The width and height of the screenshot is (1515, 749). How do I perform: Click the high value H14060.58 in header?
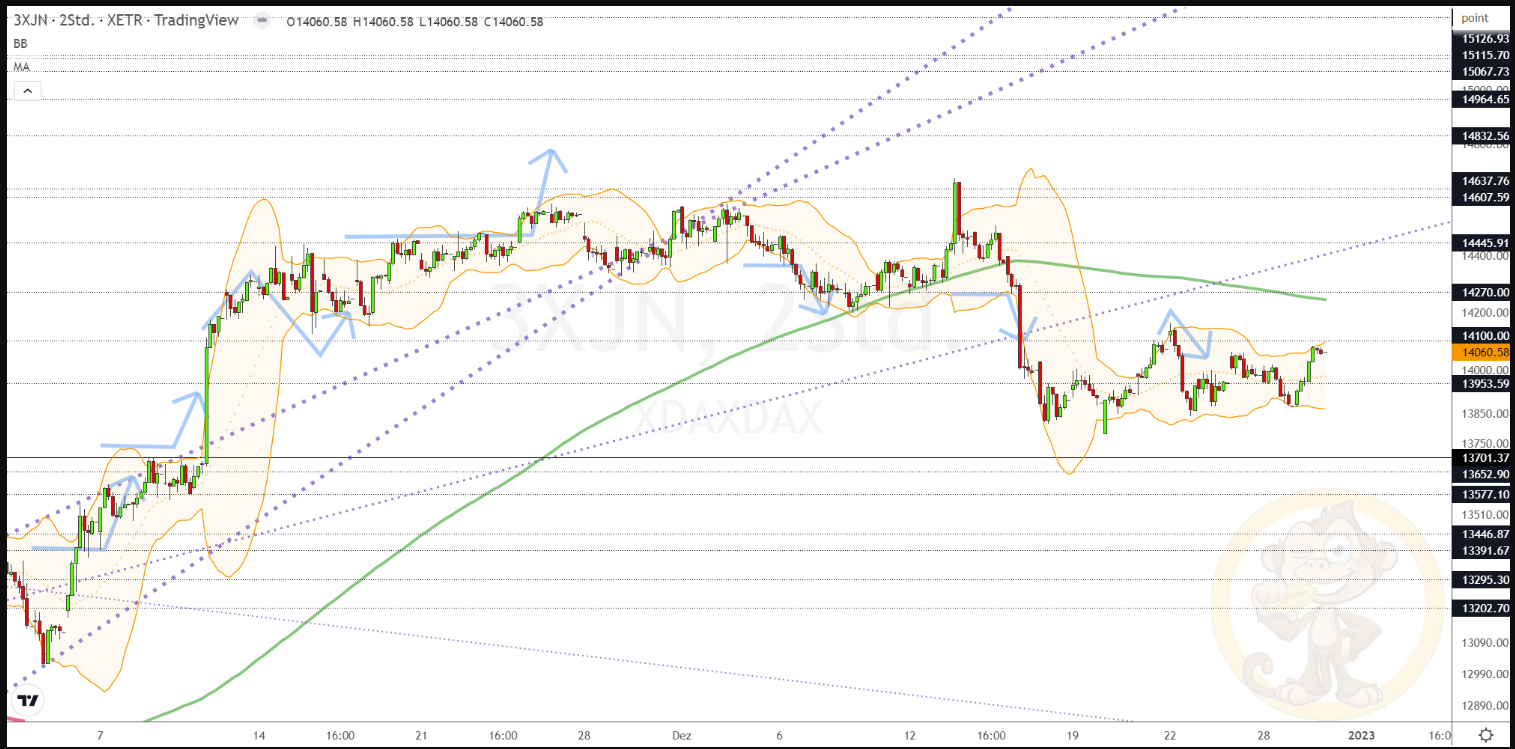[x=383, y=22]
